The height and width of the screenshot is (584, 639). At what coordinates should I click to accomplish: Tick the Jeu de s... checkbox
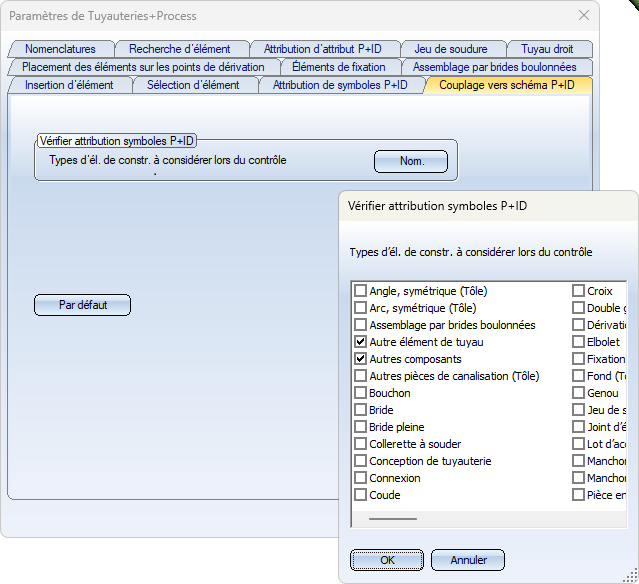click(578, 410)
